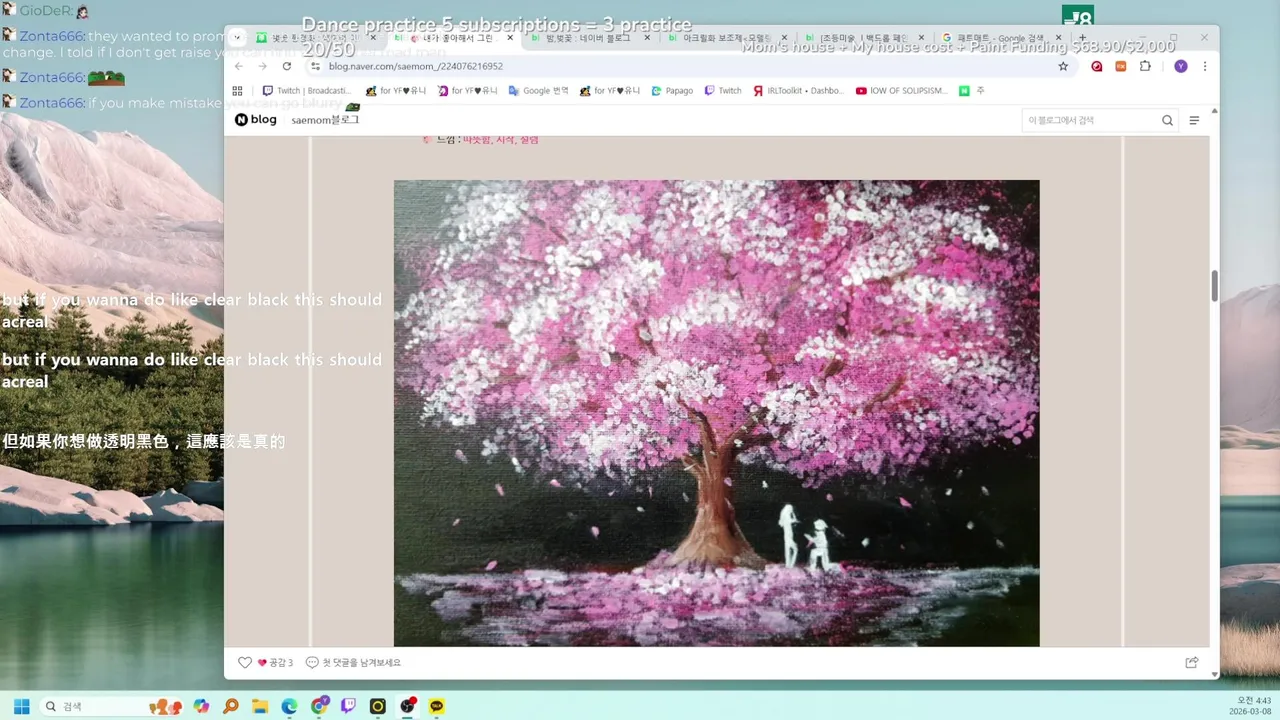Screen dimensions: 1280x720
Task: Open Chrome from the taskbar
Action: click(319, 706)
